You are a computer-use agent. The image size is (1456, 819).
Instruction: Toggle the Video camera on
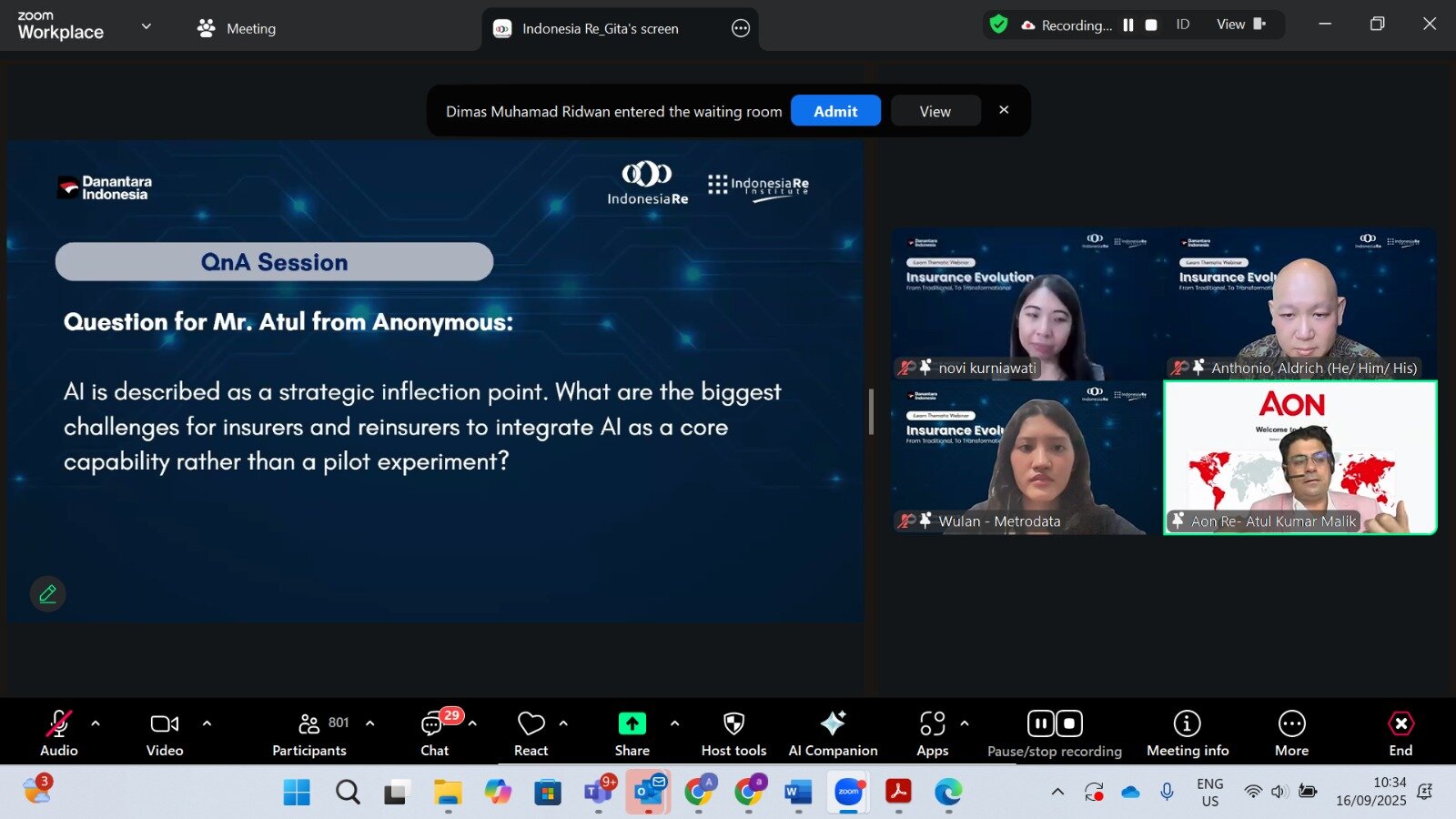[164, 733]
